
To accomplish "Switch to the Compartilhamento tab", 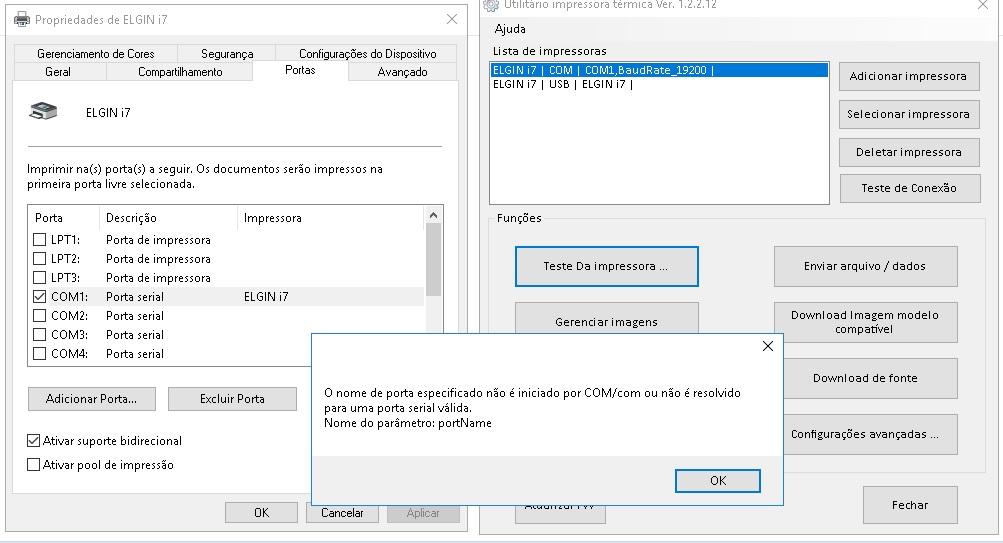I will click(x=180, y=72).
